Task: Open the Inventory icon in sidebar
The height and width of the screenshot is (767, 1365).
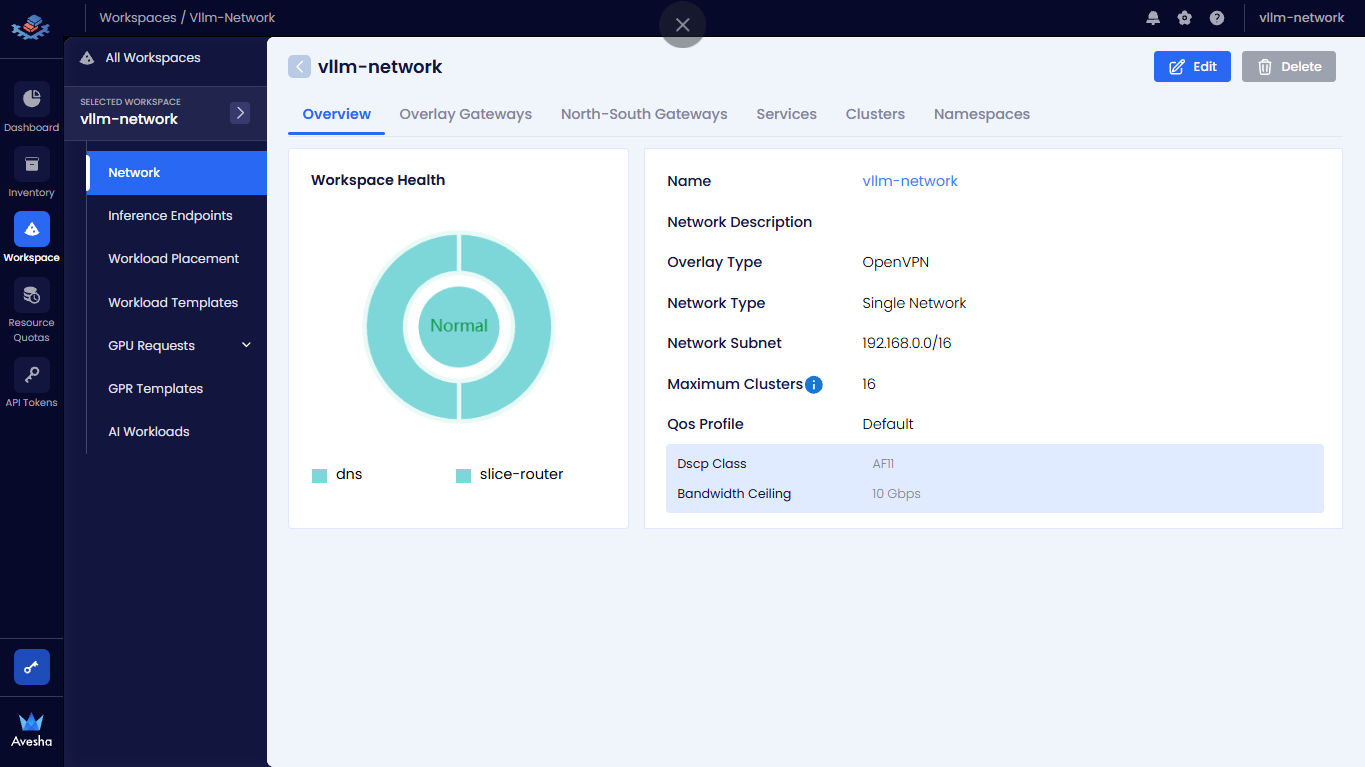Action: point(31,164)
